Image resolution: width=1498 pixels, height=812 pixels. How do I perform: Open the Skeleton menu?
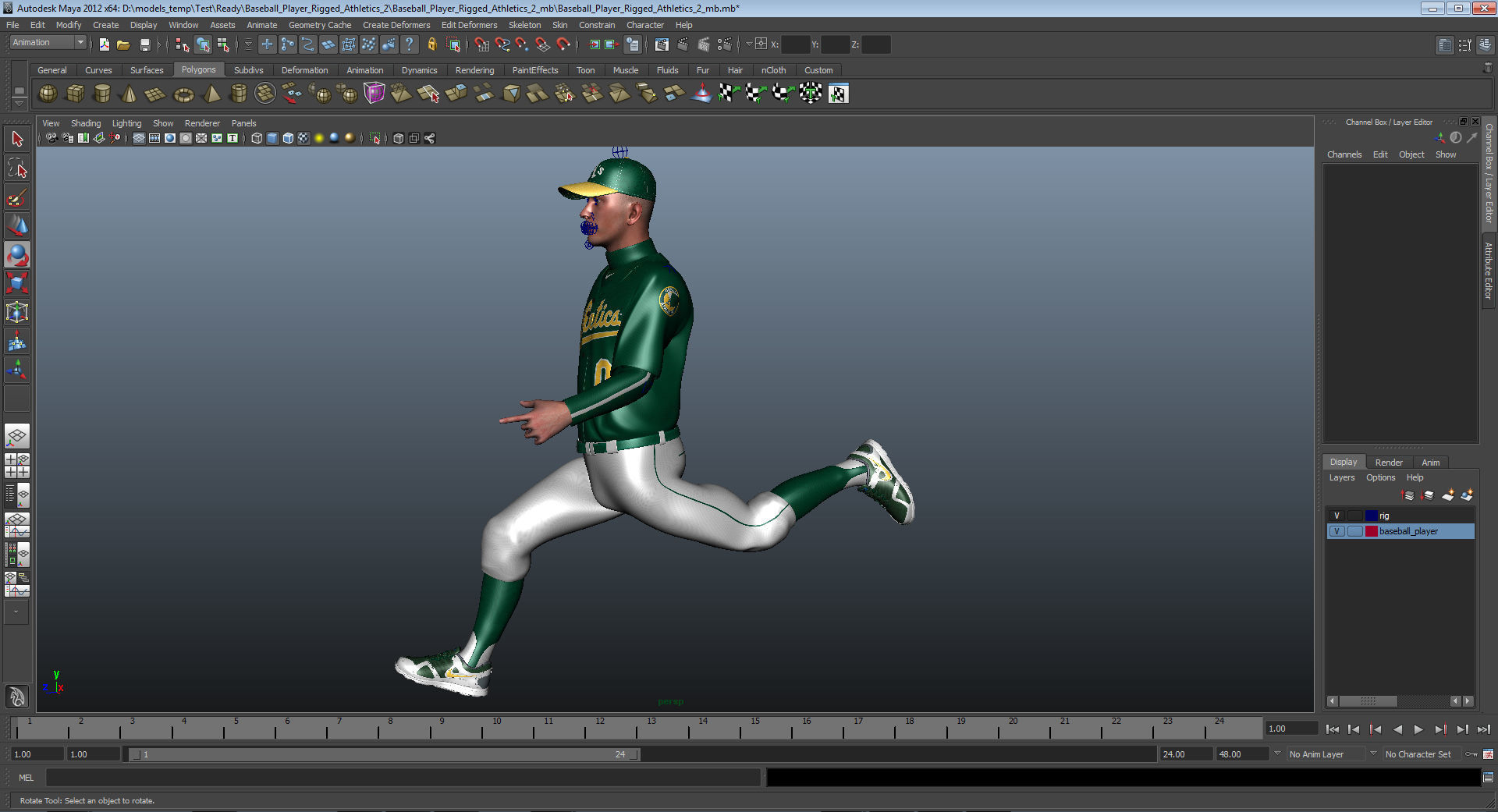click(x=524, y=25)
